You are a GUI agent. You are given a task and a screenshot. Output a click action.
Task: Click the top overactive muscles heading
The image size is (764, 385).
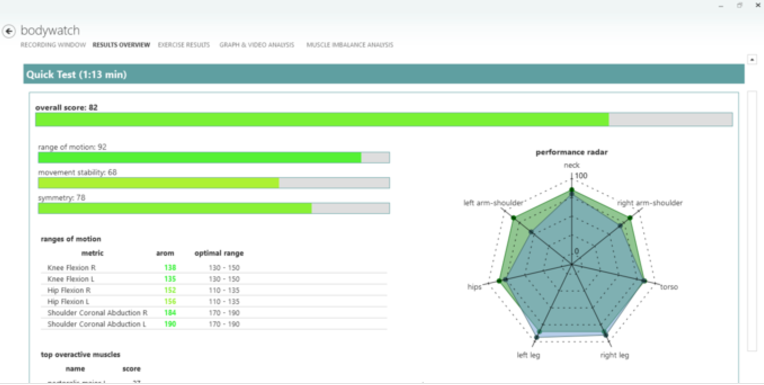coord(80,354)
